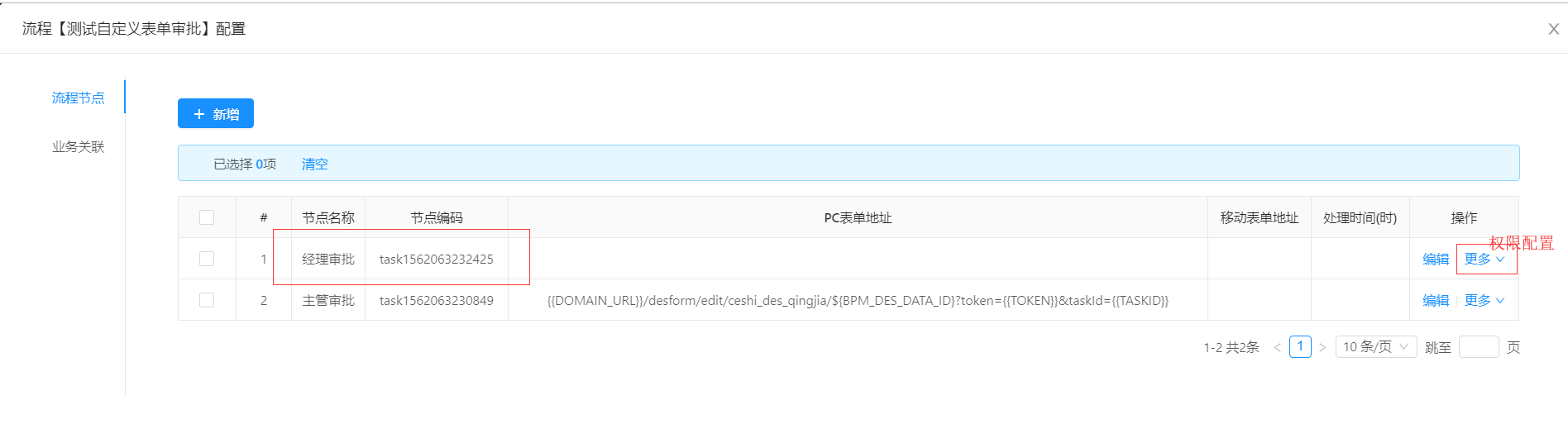Click the node code task1562063230849
This screenshot has height=424, width=1568.
coord(437,300)
